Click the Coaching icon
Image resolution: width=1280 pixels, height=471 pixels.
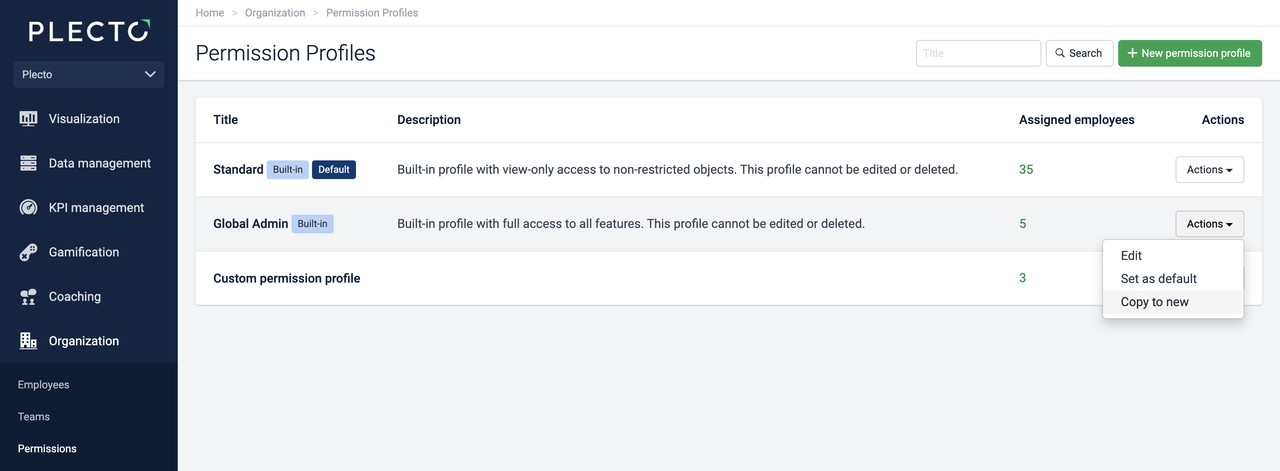pyautogui.click(x=29, y=297)
